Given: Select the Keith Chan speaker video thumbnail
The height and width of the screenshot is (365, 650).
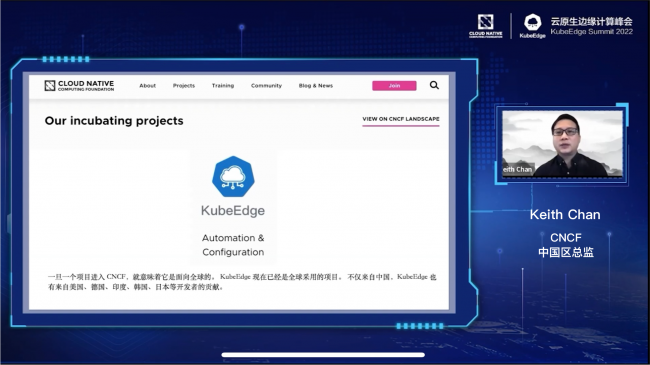Looking at the screenshot, I should tap(562, 144).
